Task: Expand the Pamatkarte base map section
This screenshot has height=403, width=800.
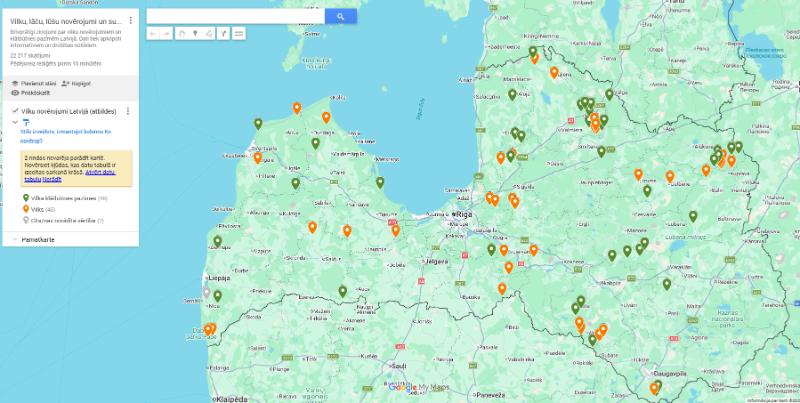Action: click(x=14, y=240)
